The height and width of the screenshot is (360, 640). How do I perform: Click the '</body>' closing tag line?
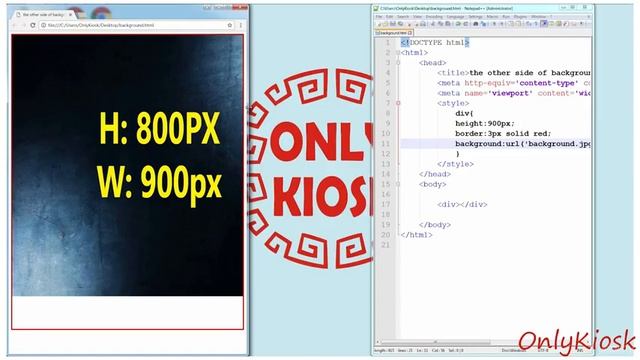435,224
